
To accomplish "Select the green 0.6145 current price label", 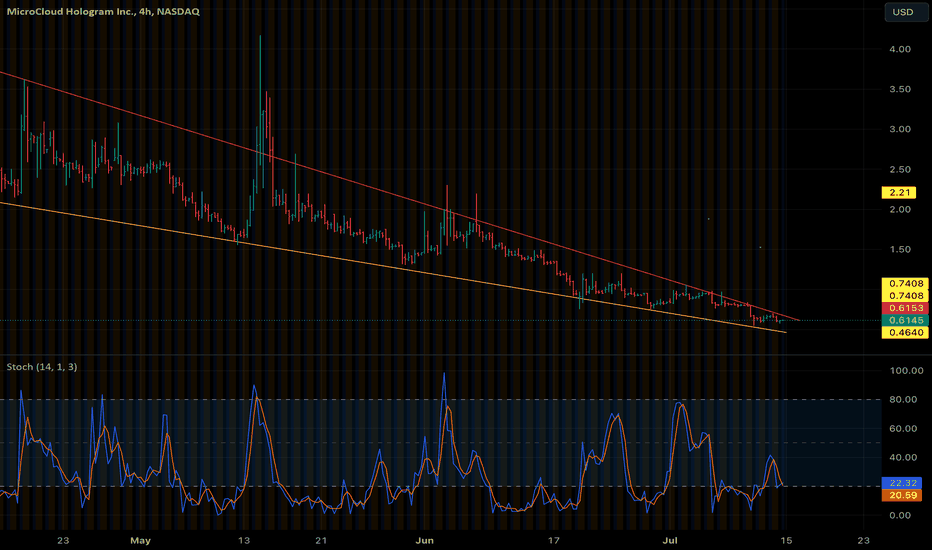I will [906, 320].
